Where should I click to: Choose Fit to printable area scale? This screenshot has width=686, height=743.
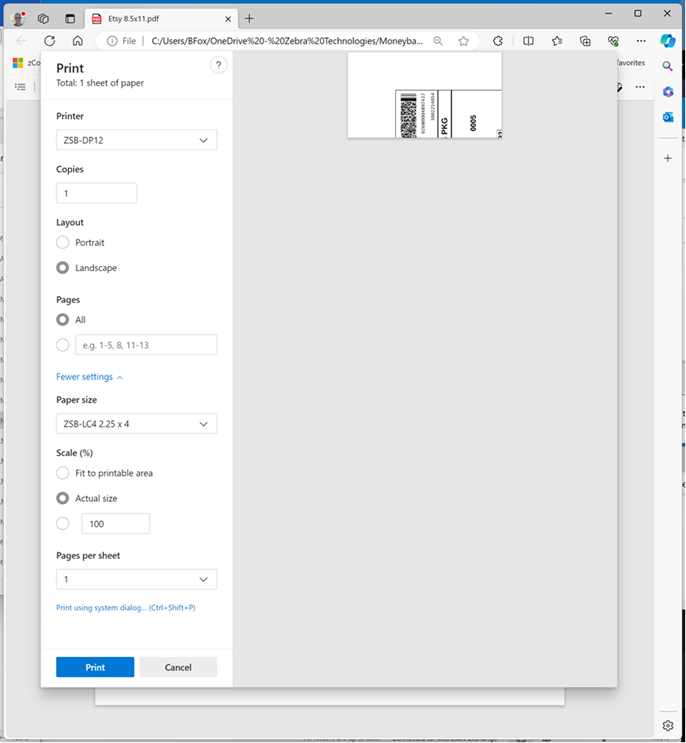(x=63, y=473)
